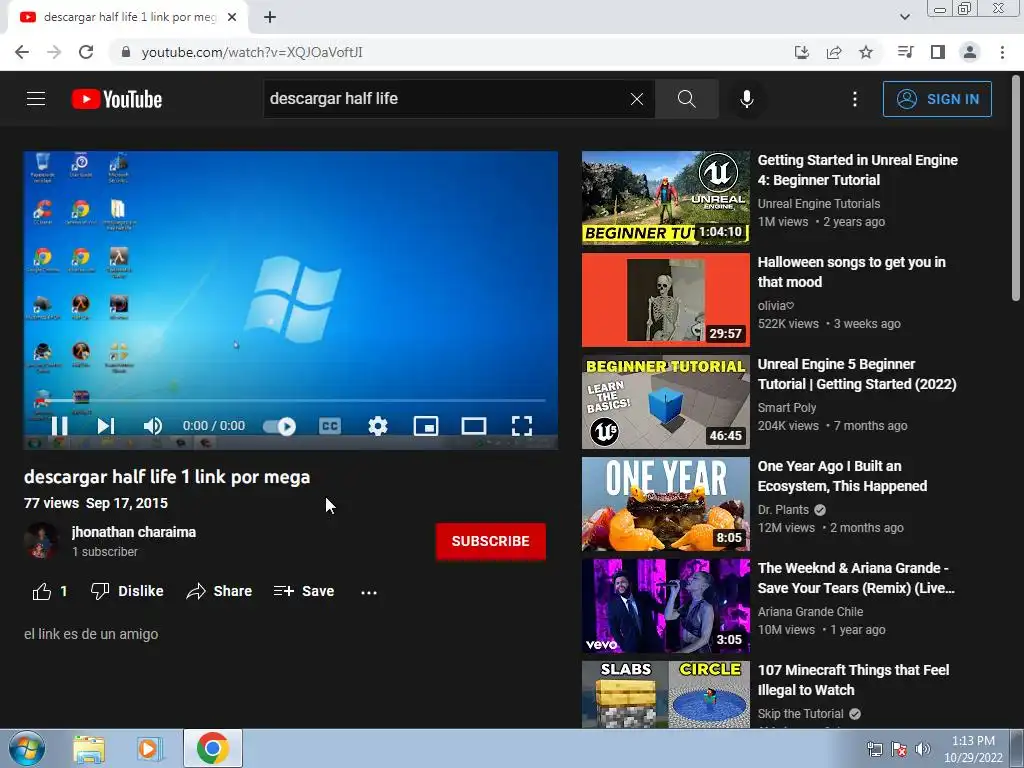Viewport: 1024px width, 768px height.
Task: Enable miniplayer mode
Action: tap(426, 426)
